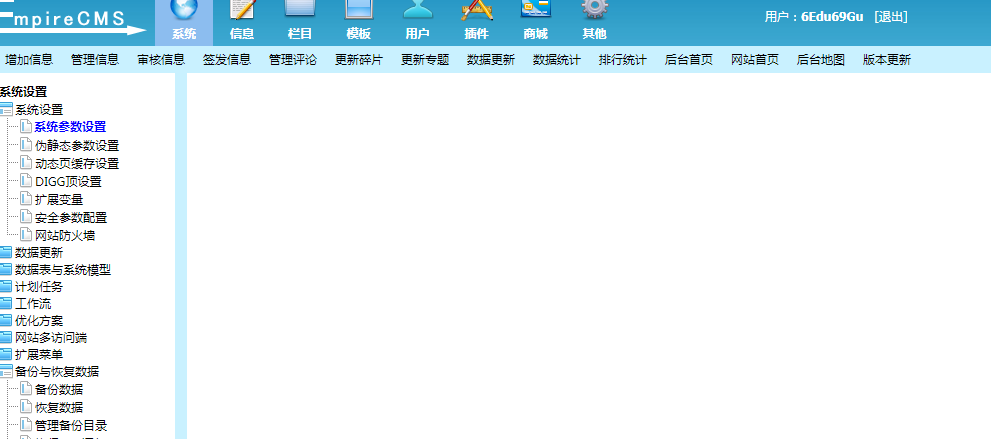
Task: Click page icon beside DIGG顶设置
Action: point(26,181)
